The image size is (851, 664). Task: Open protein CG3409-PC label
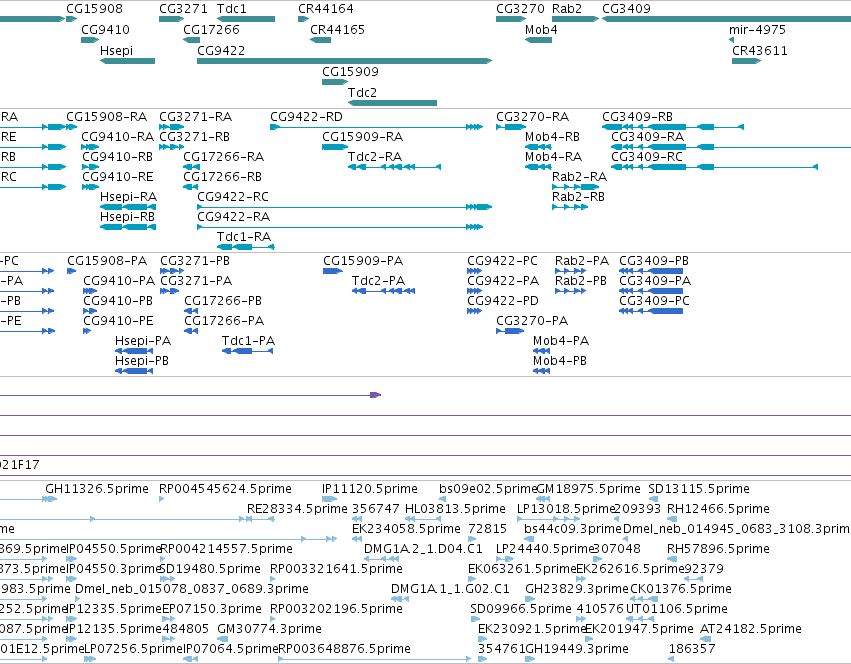[654, 301]
